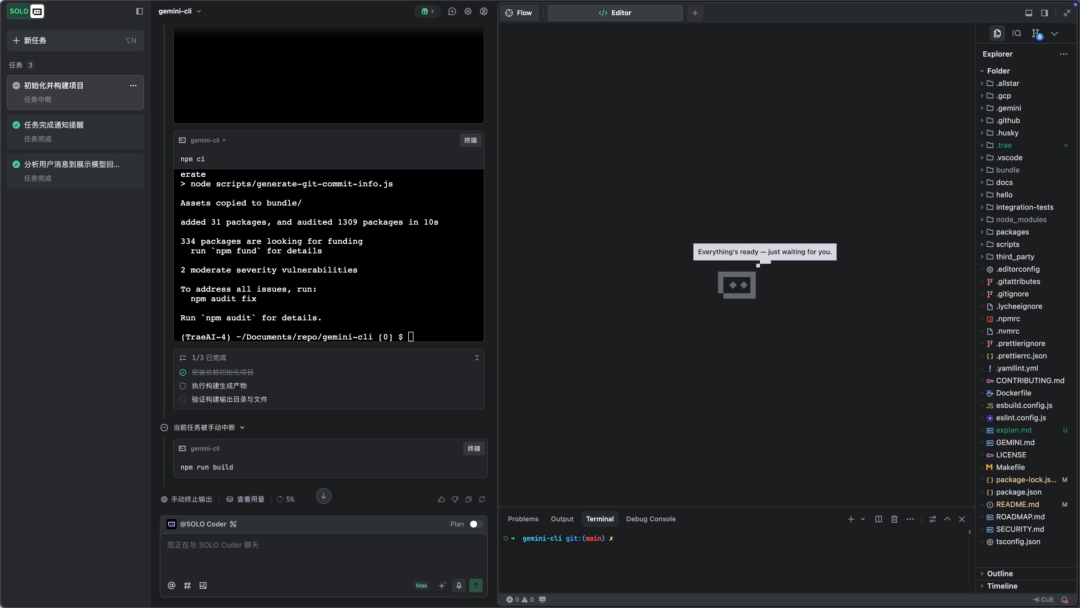
Task: Switch to the Flow tab
Action: point(519,13)
